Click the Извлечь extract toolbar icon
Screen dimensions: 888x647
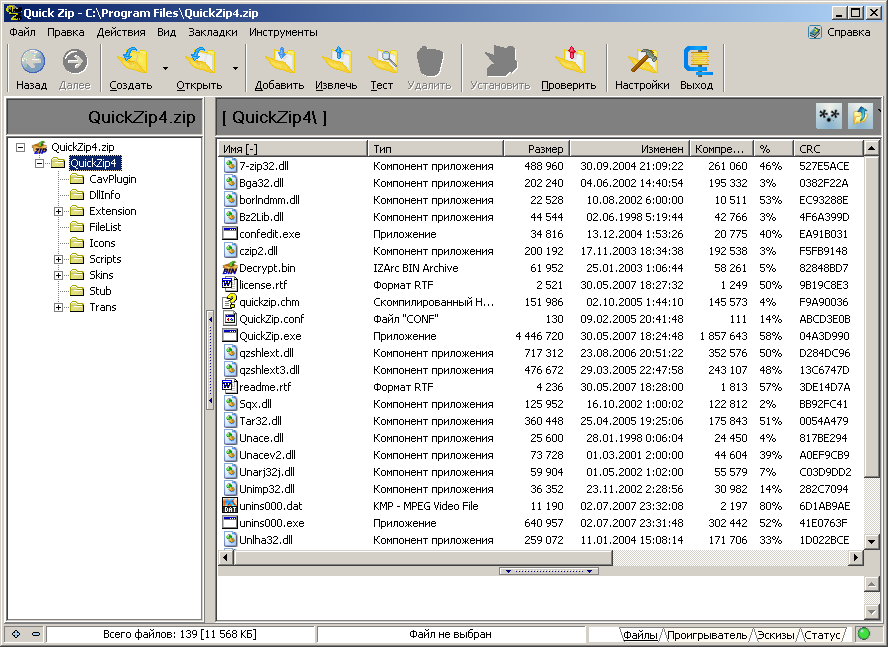pos(336,62)
